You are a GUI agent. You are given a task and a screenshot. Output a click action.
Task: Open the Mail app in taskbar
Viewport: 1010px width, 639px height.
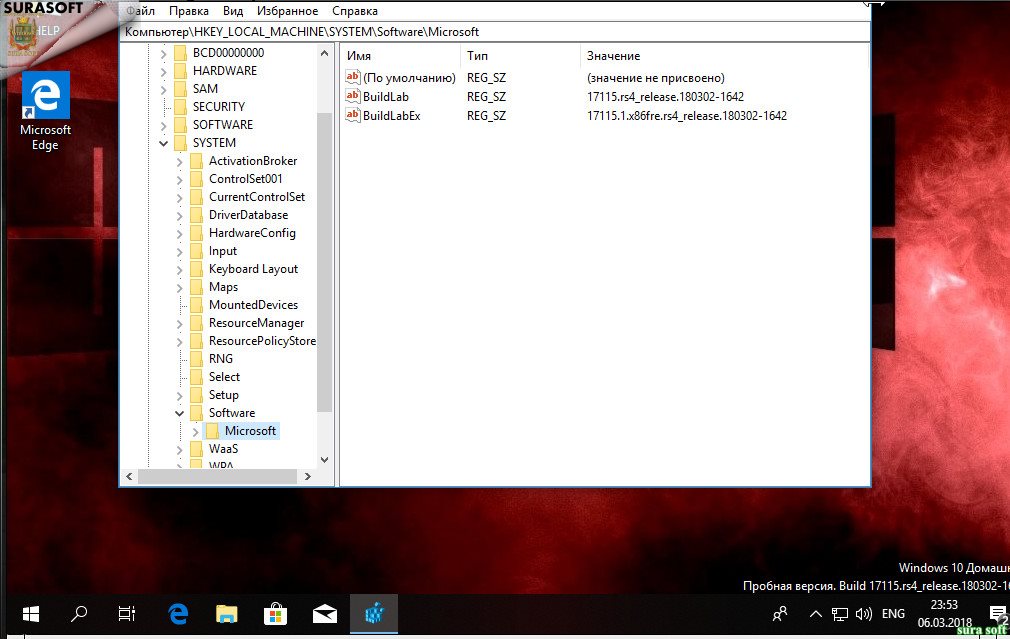click(325, 614)
